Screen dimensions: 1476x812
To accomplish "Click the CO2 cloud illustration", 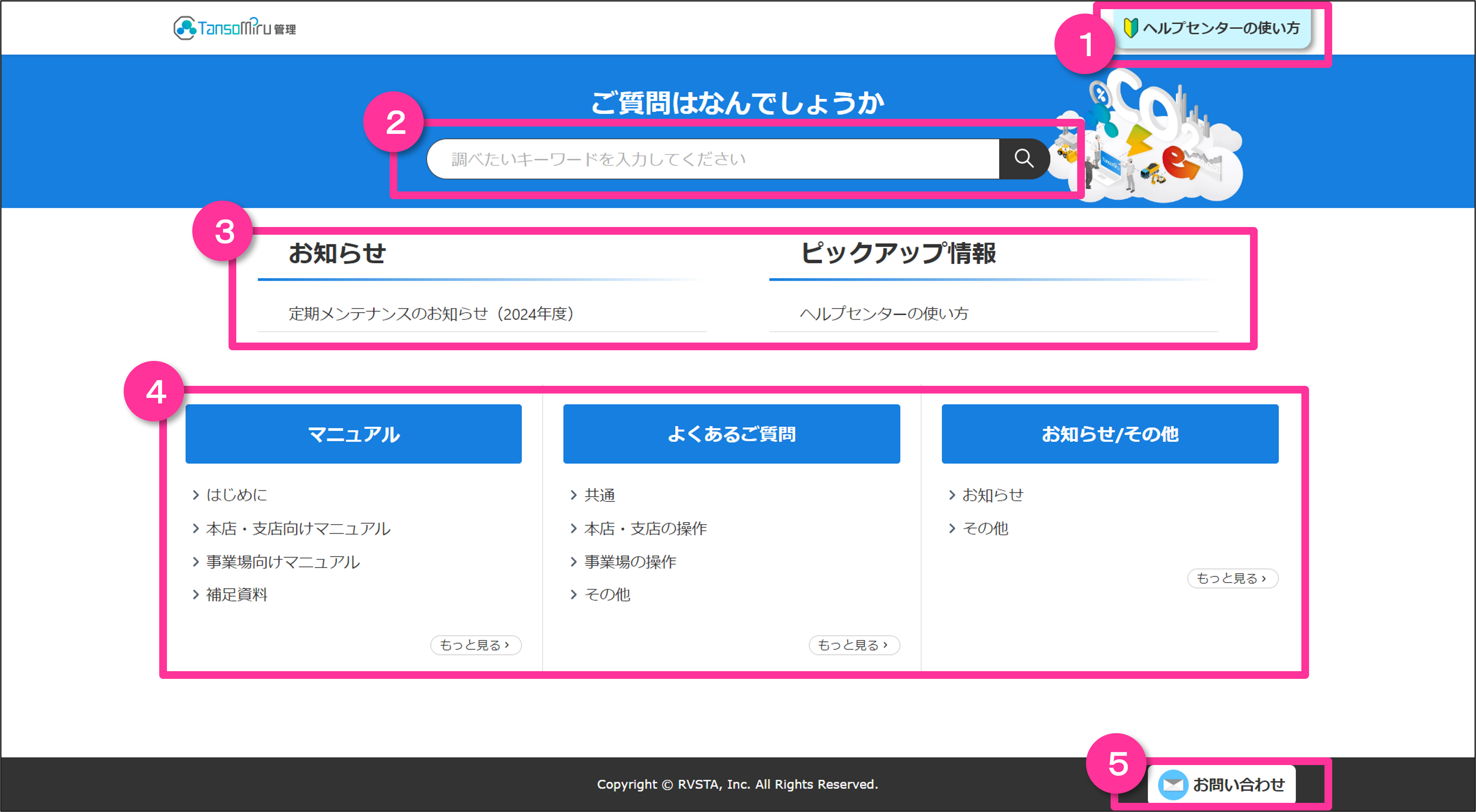I will pos(1163,138).
